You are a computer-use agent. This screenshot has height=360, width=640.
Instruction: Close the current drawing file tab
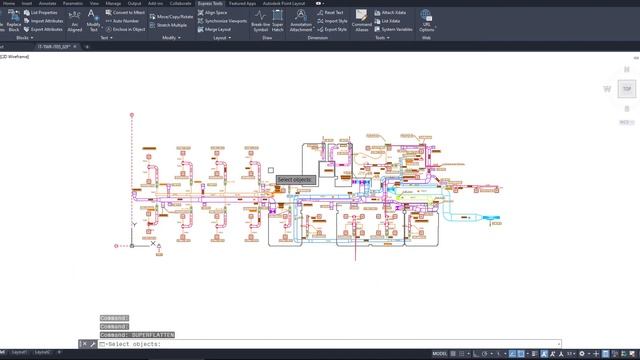pos(75,47)
